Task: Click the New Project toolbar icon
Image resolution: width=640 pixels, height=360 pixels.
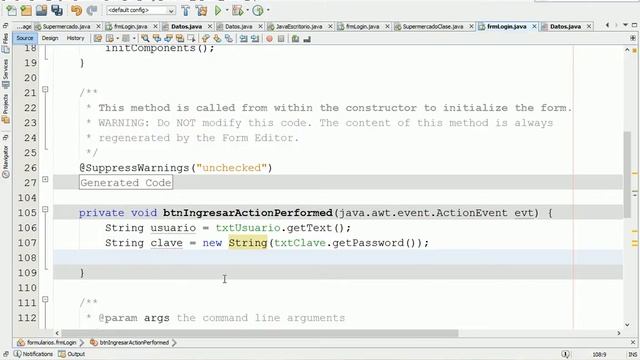Action: 26,10
